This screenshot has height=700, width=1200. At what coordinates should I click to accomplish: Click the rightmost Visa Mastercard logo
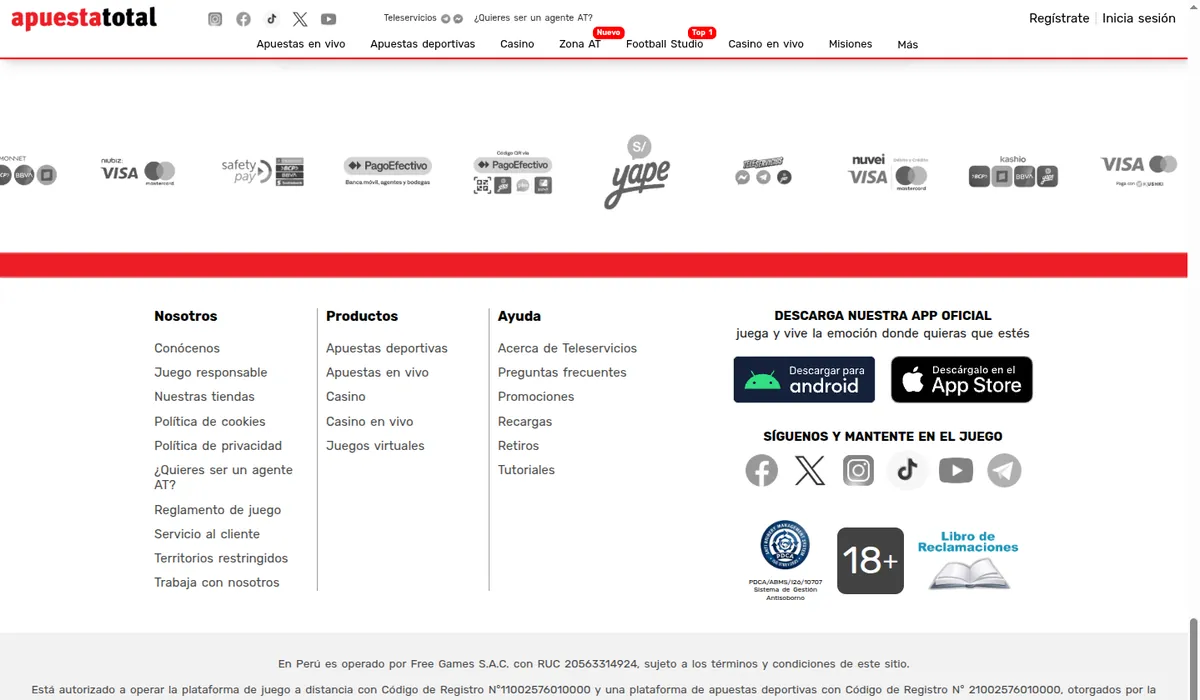[1139, 170]
